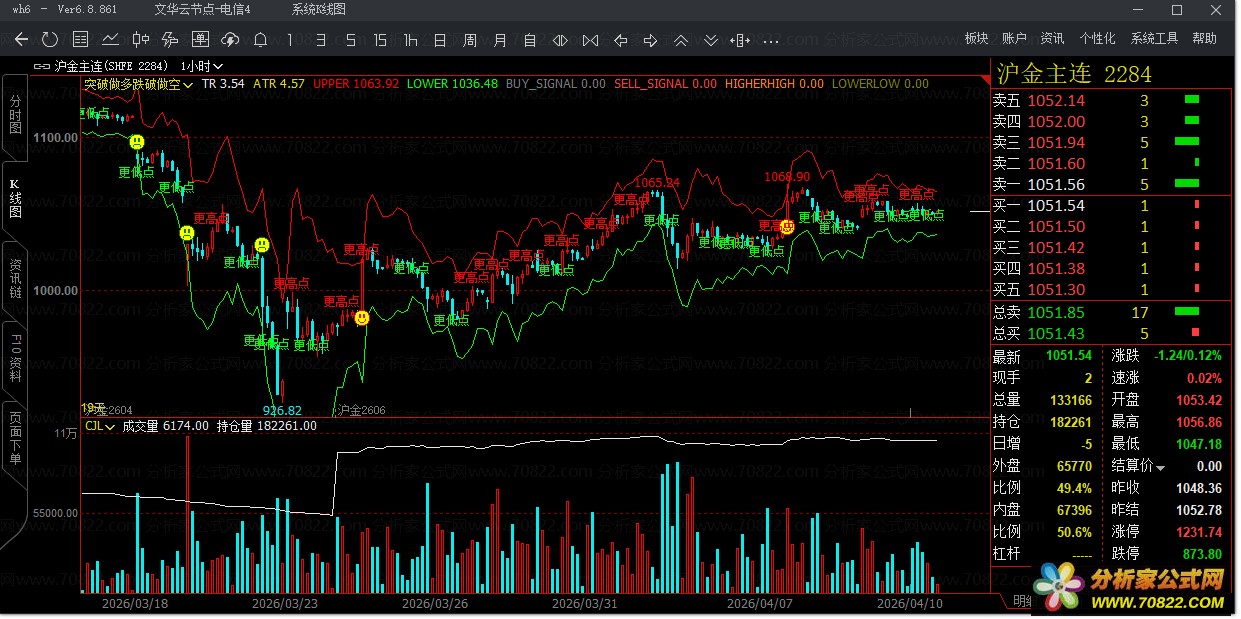Viewport: 1241px width, 619px height.
Task: Open the 系统工具 menu
Action: tap(1154, 39)
